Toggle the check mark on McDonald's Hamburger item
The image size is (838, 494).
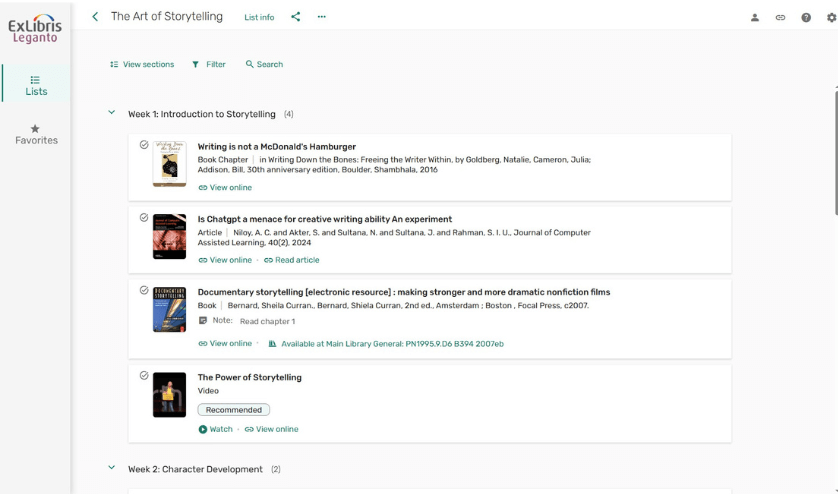click(x=144, y=145)
